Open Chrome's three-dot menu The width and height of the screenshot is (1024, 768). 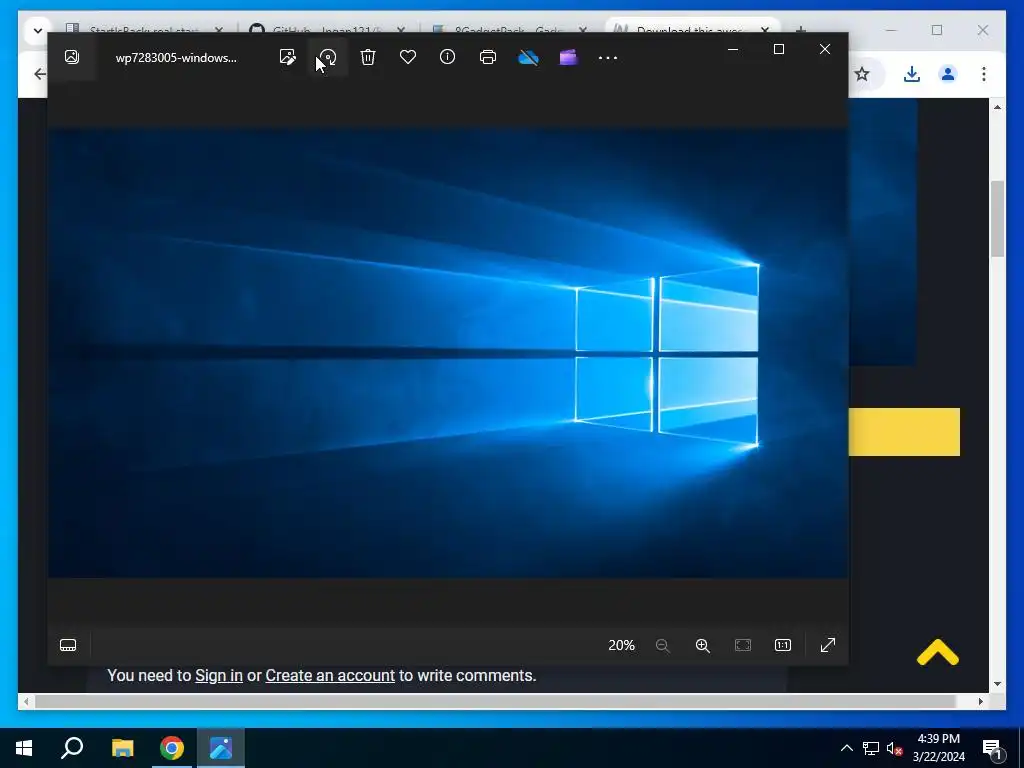coord(984,74)
